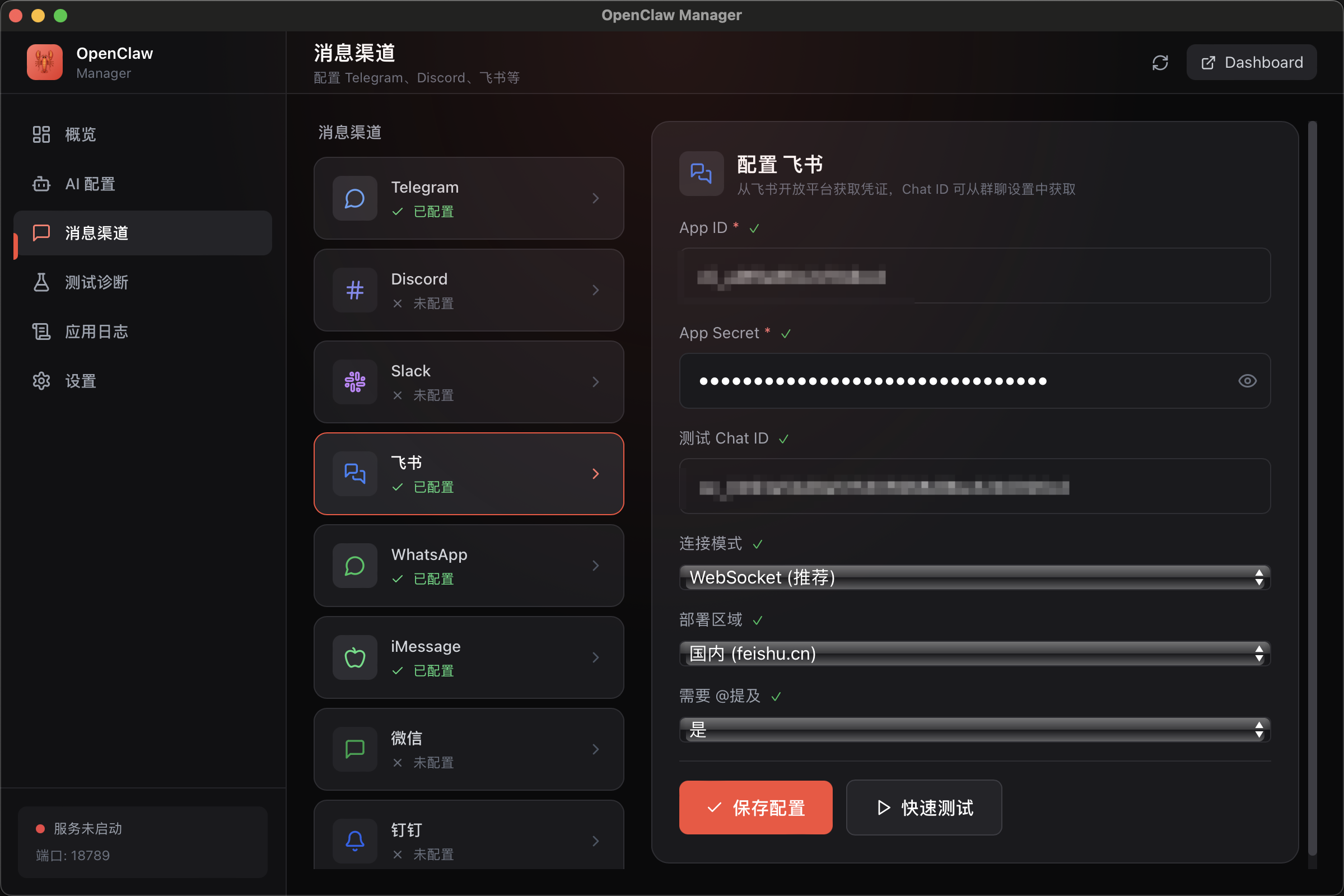Expand the WhatsApp row chevron
1344x896 pixels.
click(x=595, y=566)
